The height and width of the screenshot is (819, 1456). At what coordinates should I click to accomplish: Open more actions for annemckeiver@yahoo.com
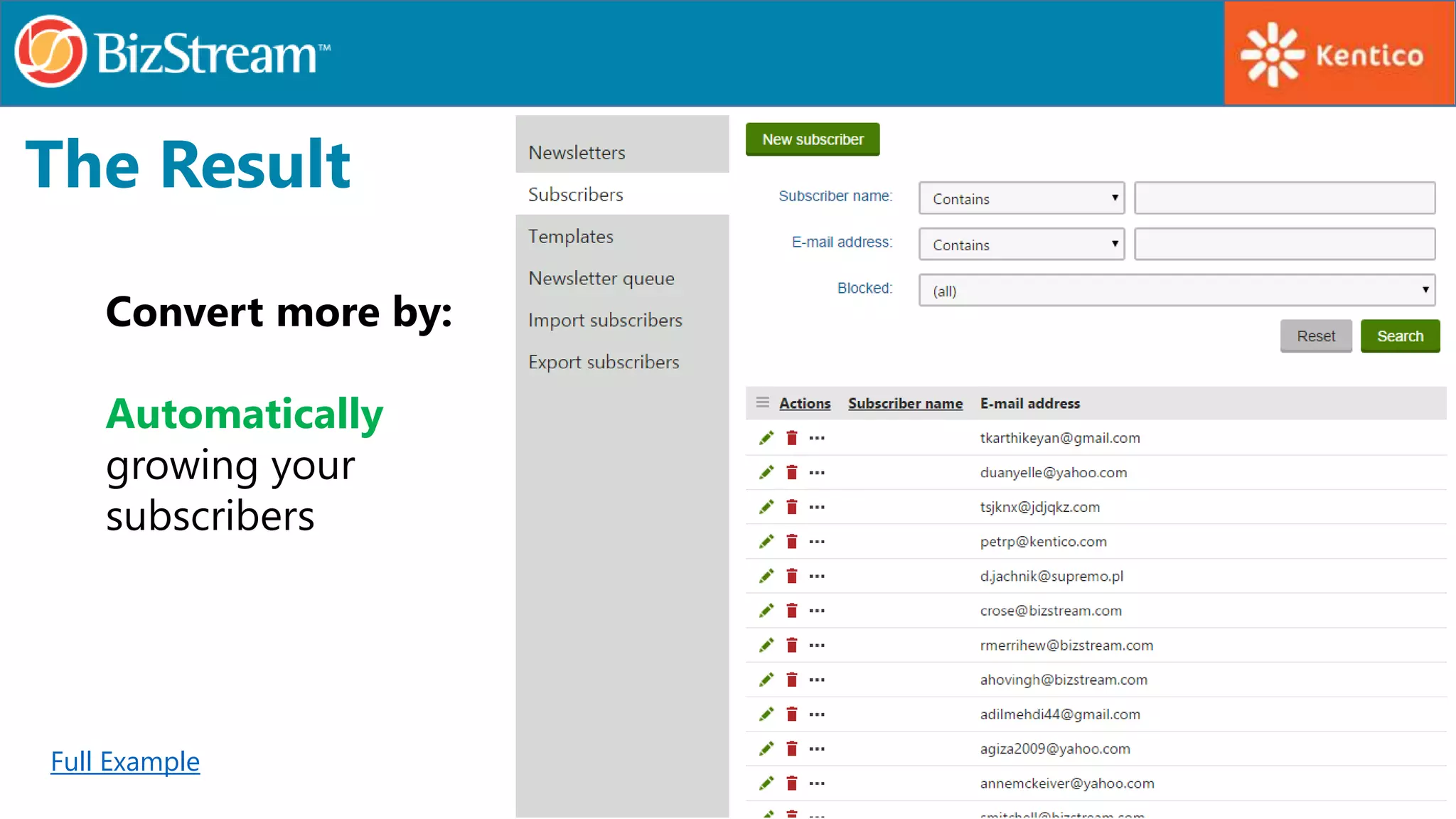(x=817, y=783)
